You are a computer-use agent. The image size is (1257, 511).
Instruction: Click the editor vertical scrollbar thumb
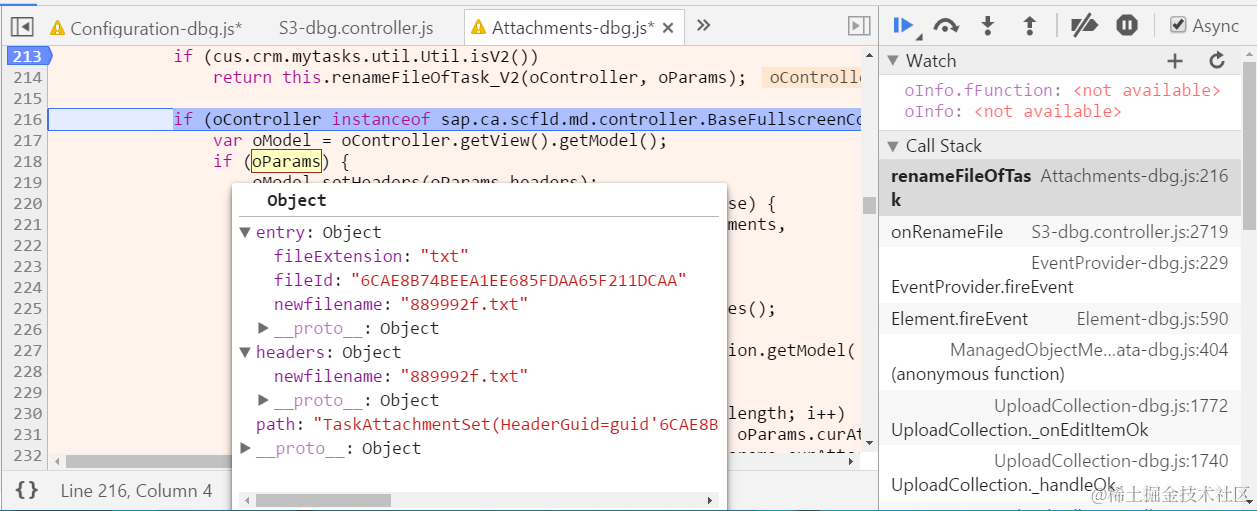[x=869, y=205]
